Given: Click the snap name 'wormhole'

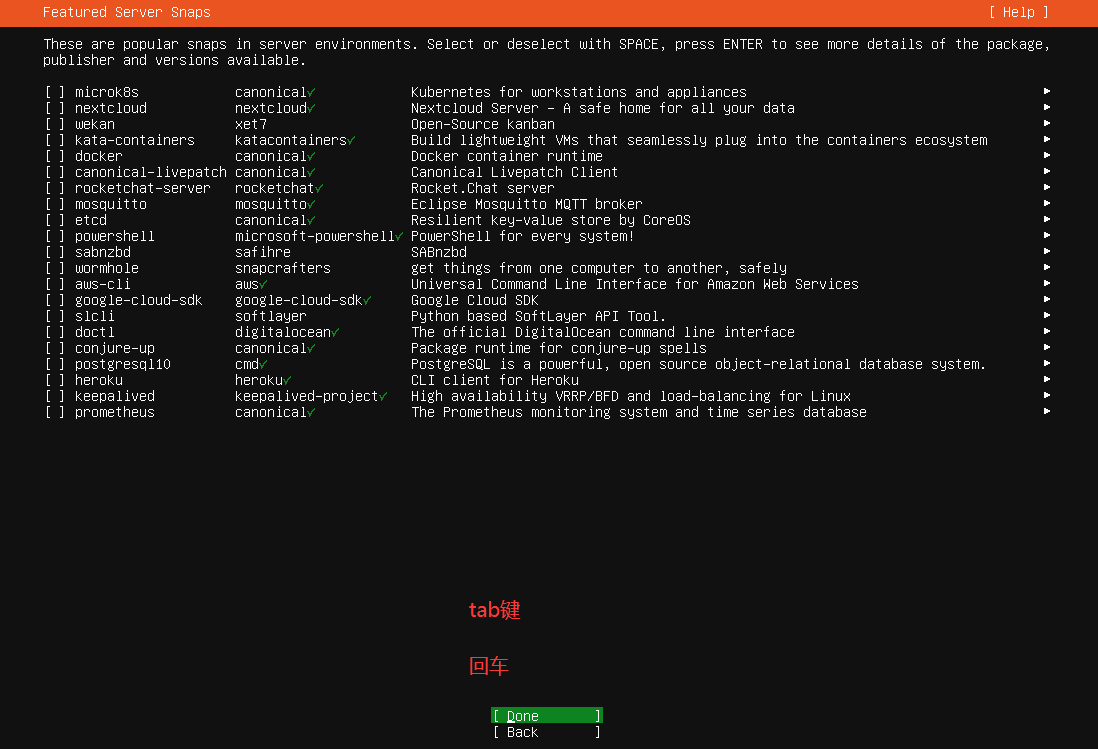Looking at the screenshot, I should coord(106,268).
